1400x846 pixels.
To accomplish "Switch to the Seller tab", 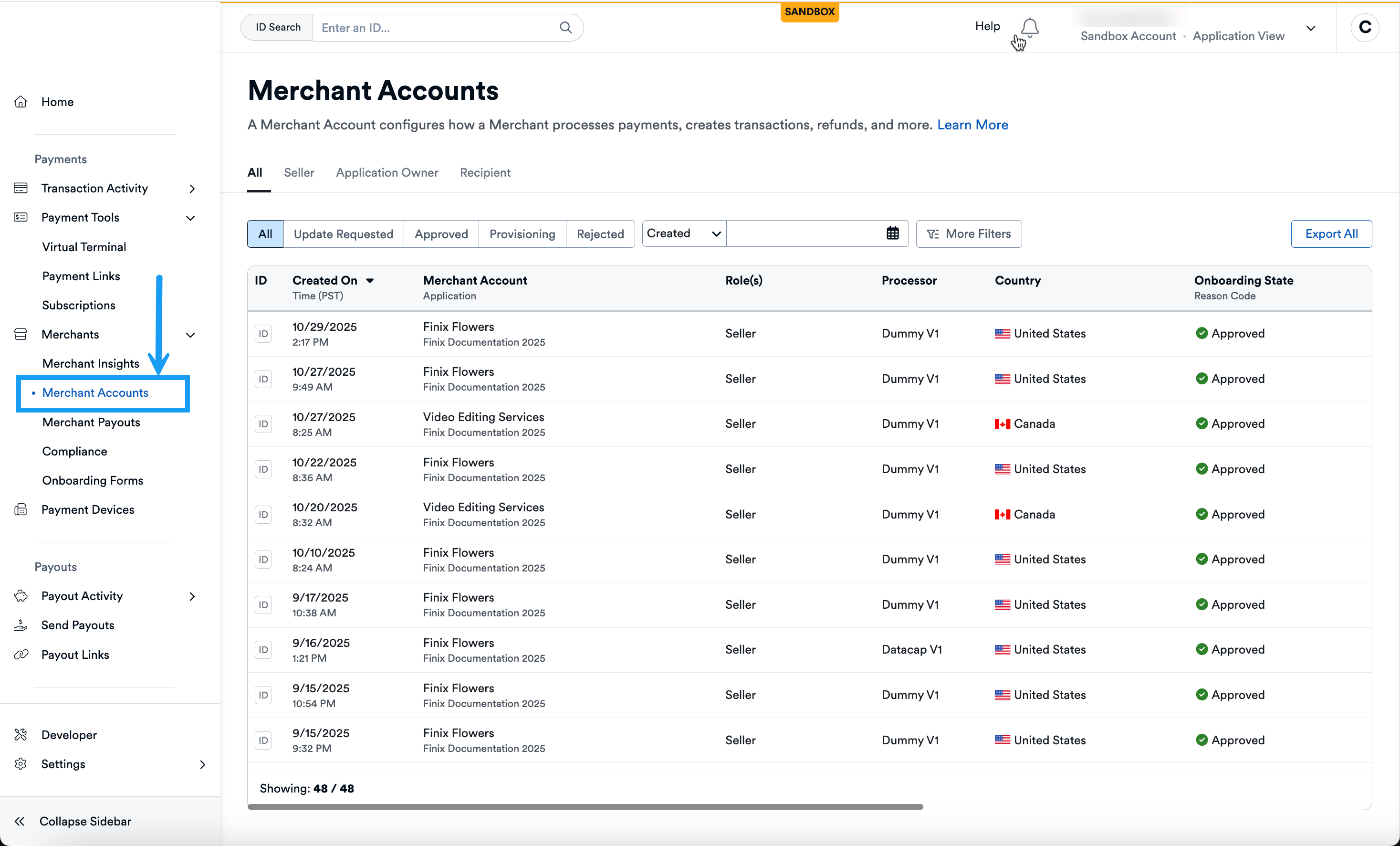I will (299, 173).
